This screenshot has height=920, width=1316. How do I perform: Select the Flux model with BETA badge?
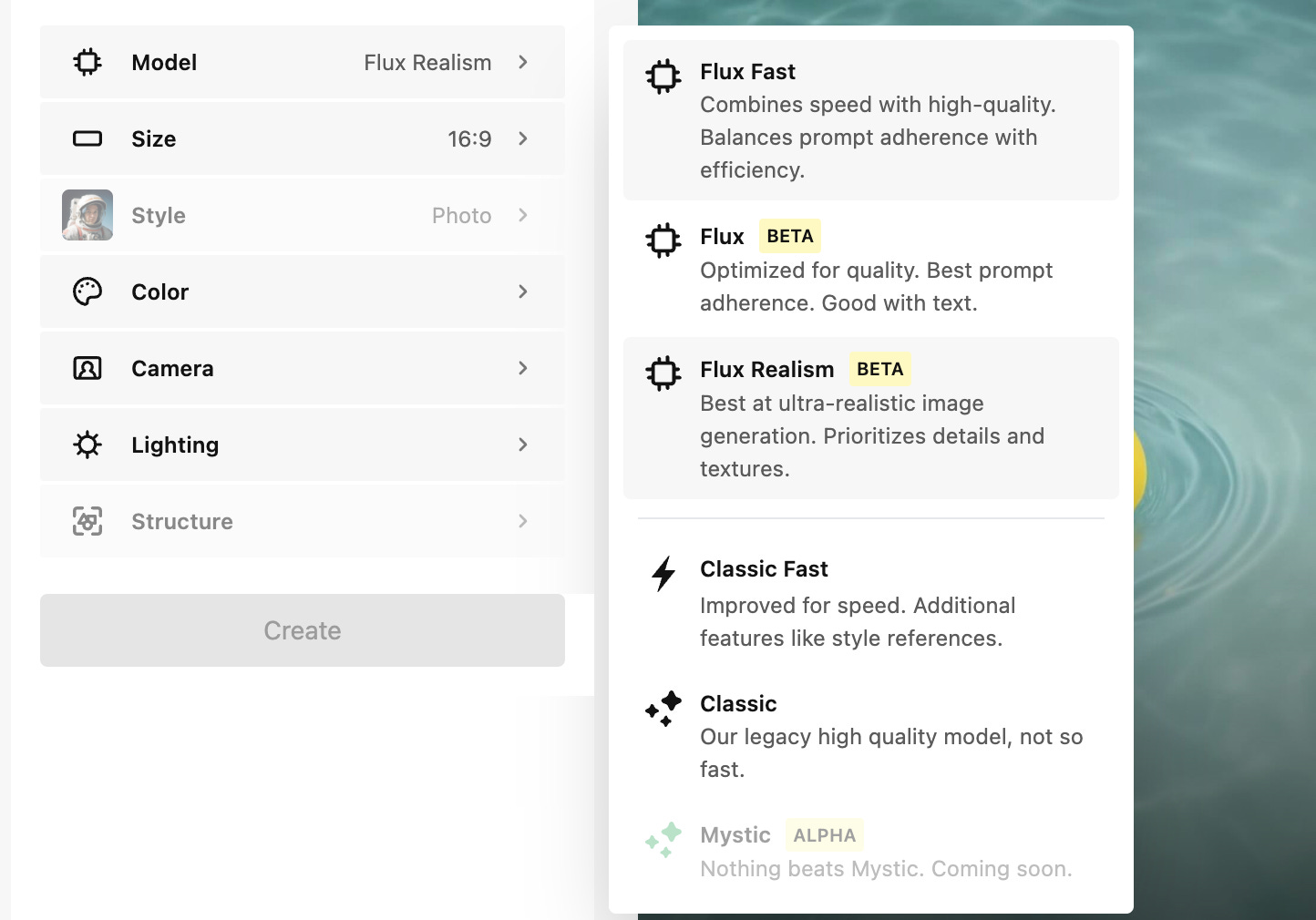(x=870, y=269)
